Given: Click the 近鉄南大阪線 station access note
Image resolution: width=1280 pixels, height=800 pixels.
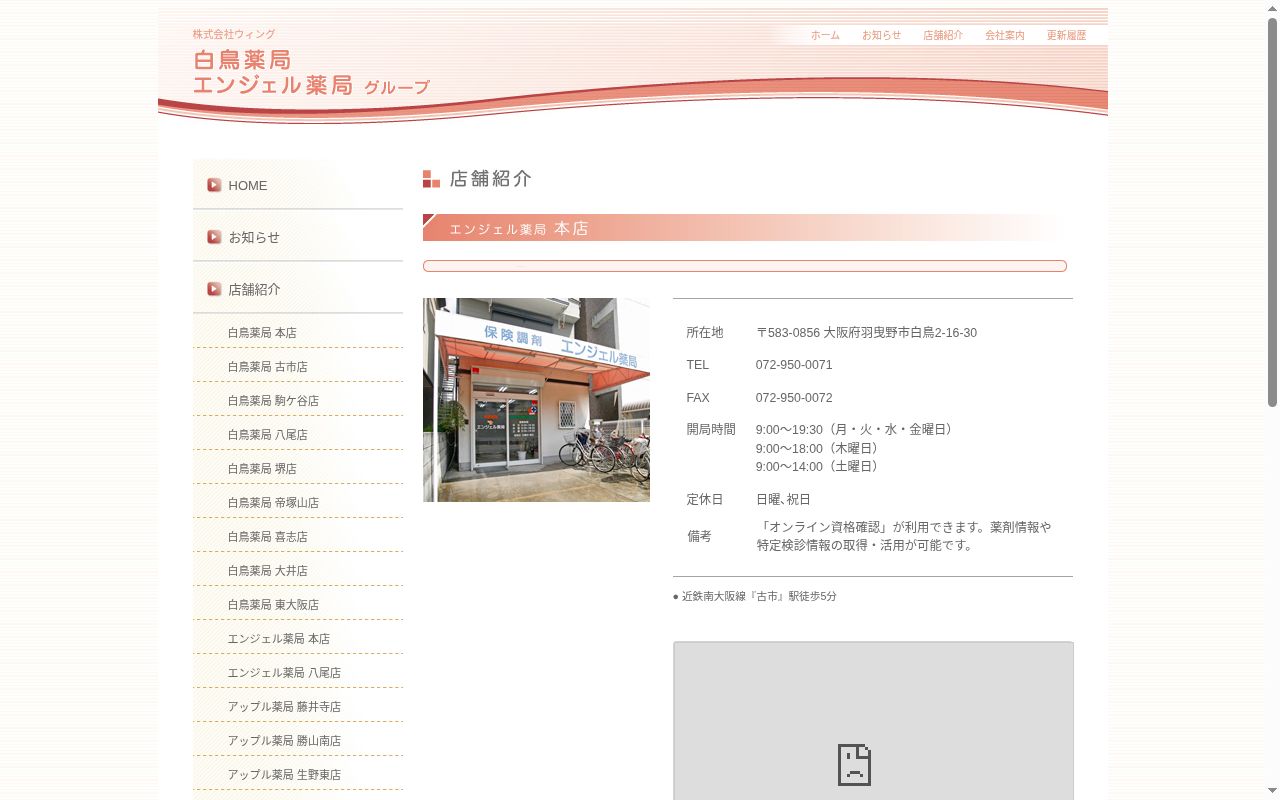Looking at the screenshot, I should coord(755,596).
